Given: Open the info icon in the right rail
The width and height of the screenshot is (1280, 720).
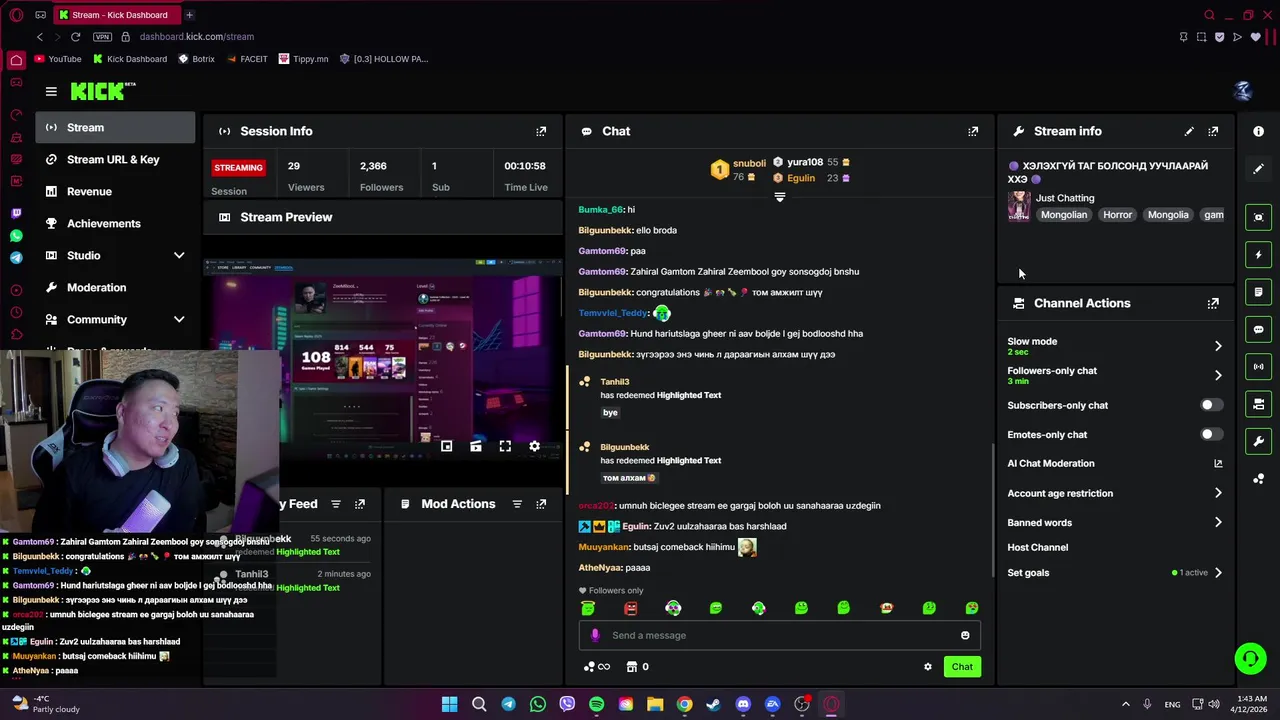Looking at the screenshot, I should [x=1258, y=131].
